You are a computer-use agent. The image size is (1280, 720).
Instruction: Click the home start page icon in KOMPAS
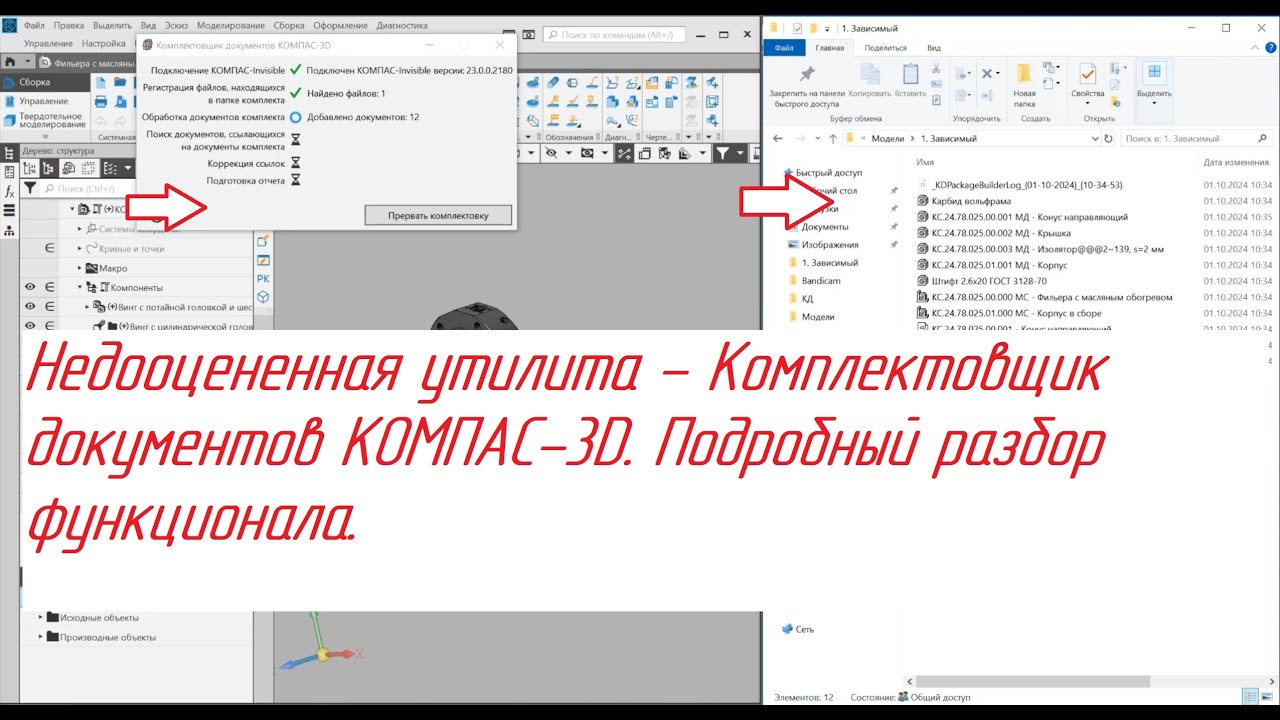tap(11, 62)
